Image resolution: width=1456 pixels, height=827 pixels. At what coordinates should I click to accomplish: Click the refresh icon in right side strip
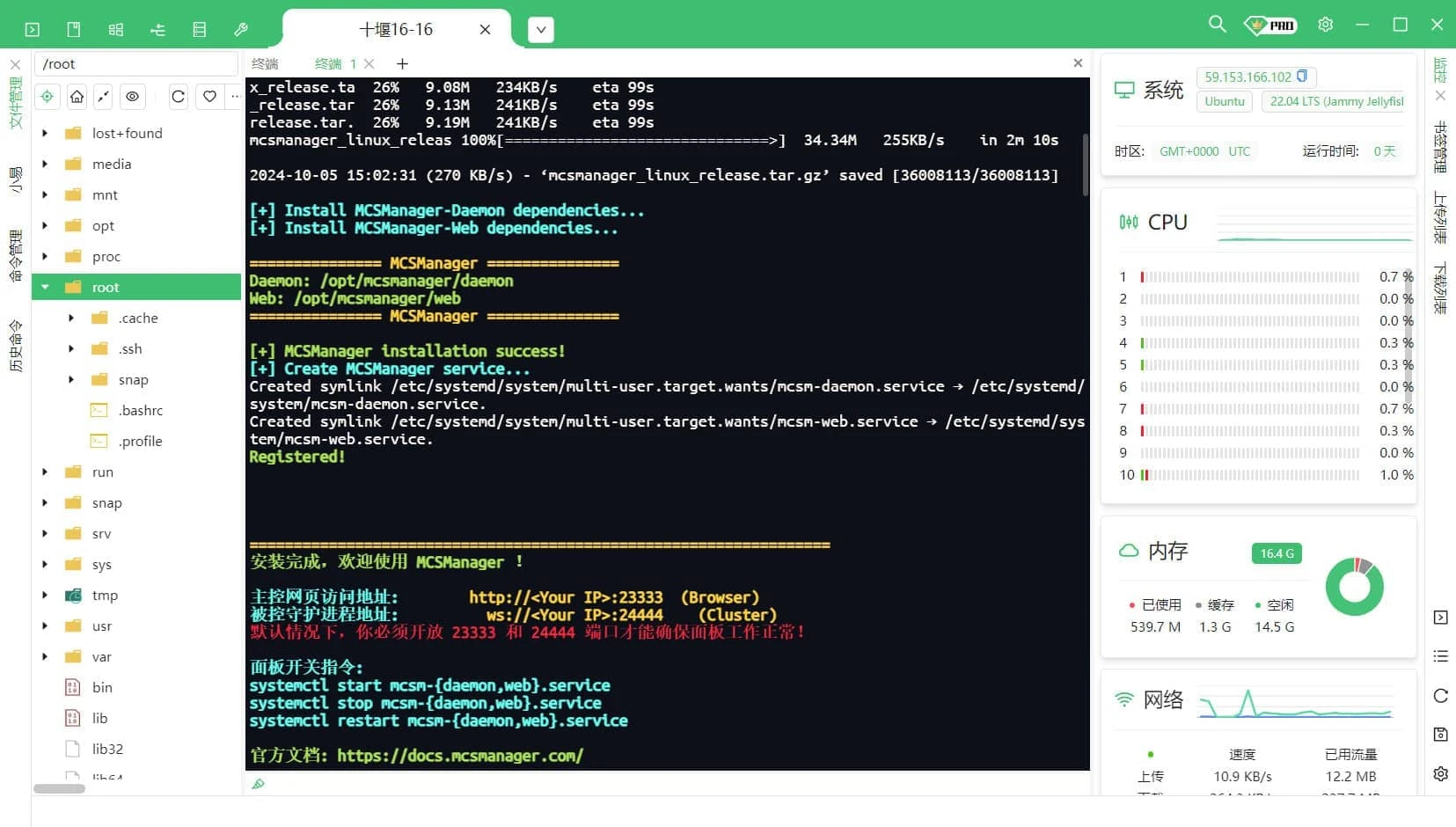tap(1440, 696)
